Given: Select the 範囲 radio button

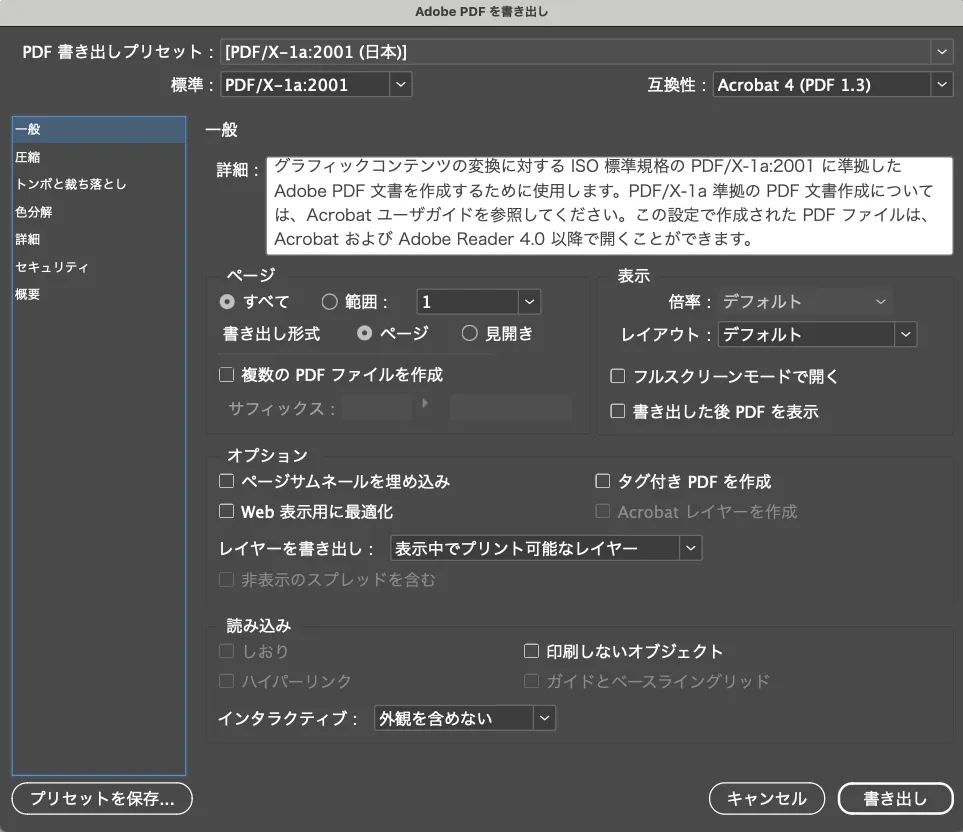Looking at the screenshot, I should click(x=328, y=302).
